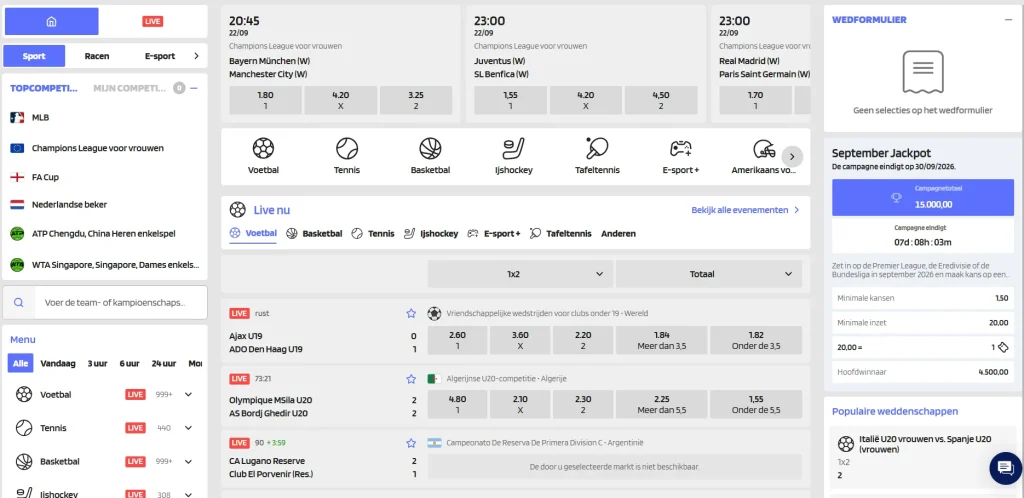Click Mijn Competities counter badge
This screenshot has width=1024, height=498.
click(x=179, y=88)
